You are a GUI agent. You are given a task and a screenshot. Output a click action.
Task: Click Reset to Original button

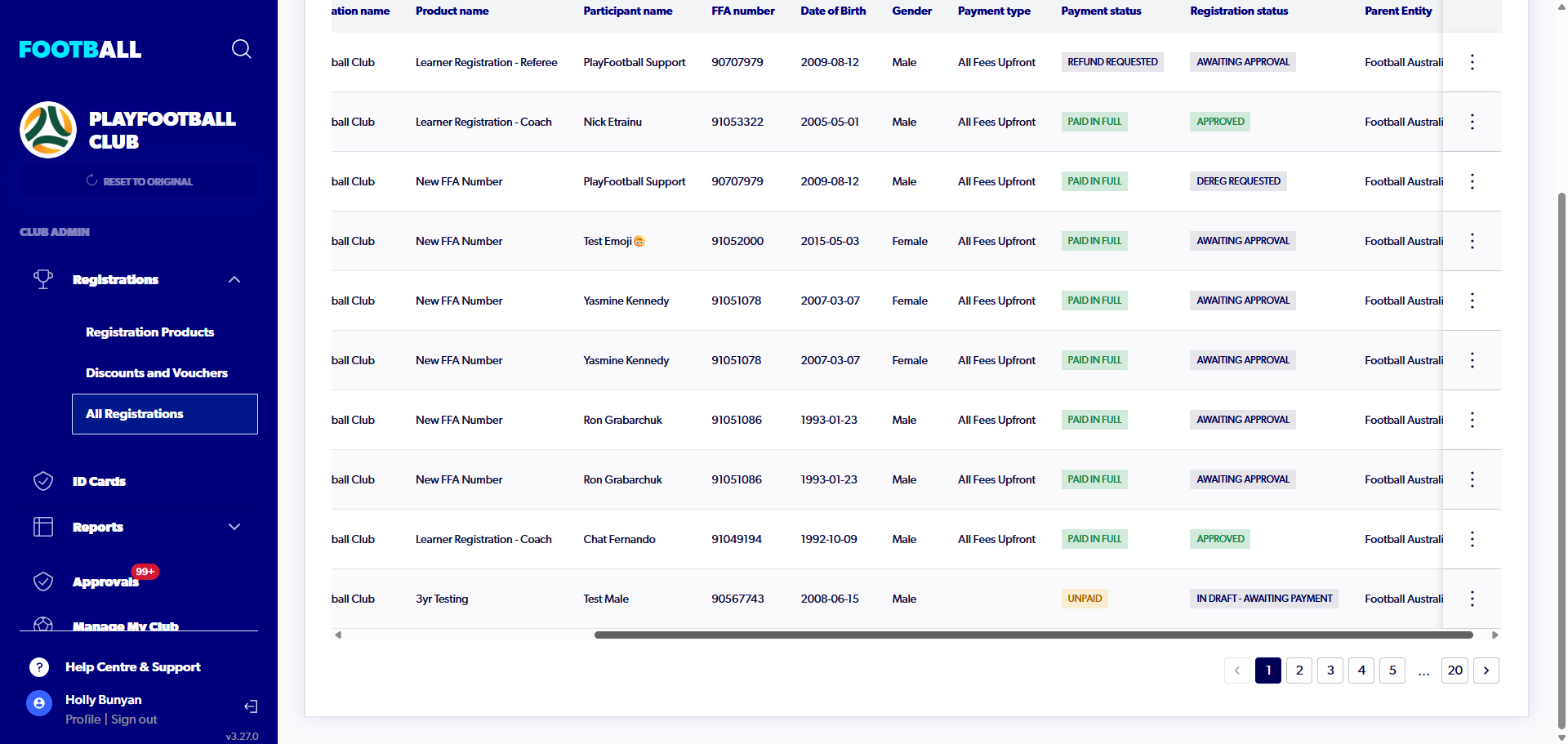point(139,181)
